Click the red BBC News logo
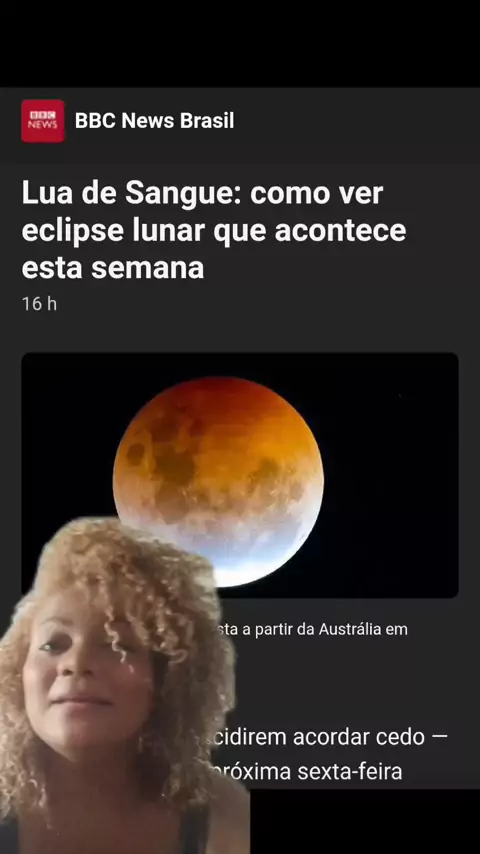This screenshot has width=480, height=854. point(43,121)
